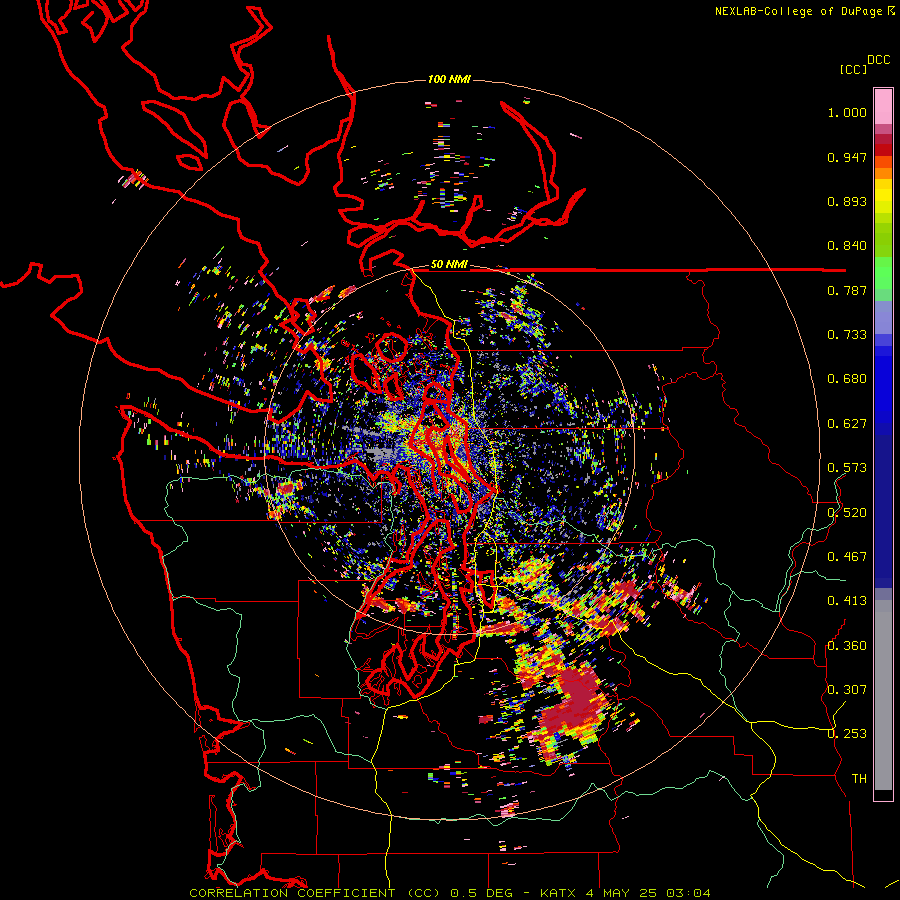Select the 0.947 scale value
Viewport: 900px width, 900px height.
(x=847, y=157)
